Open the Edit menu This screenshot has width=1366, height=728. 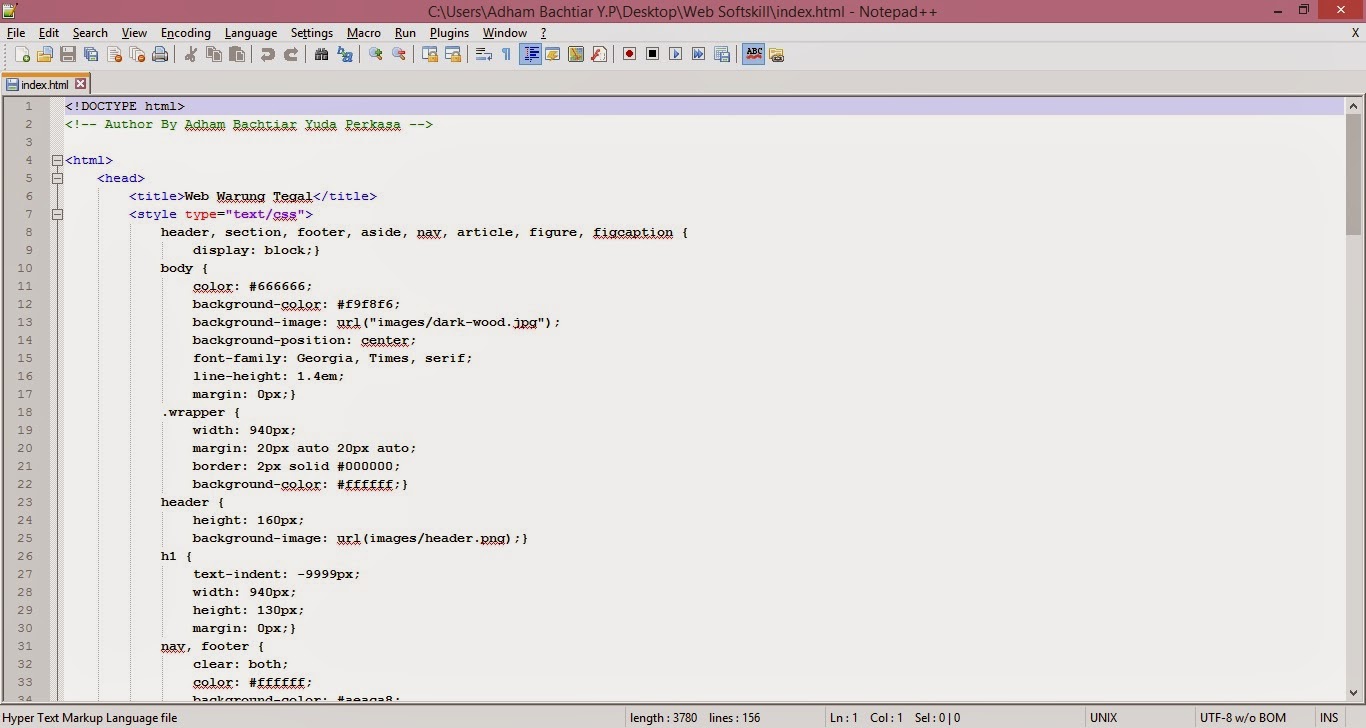[49, 33]
